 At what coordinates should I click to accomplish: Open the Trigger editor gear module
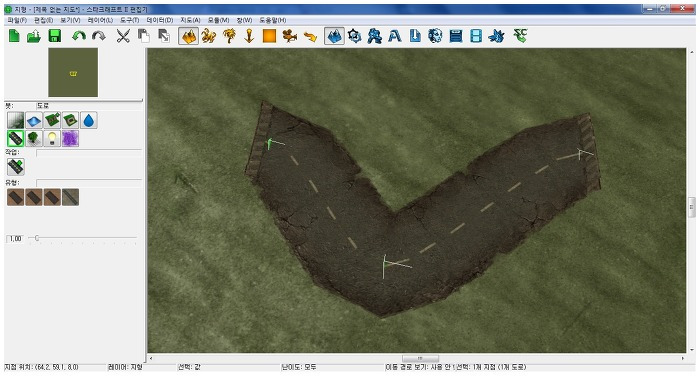click(x=354, y=36)
